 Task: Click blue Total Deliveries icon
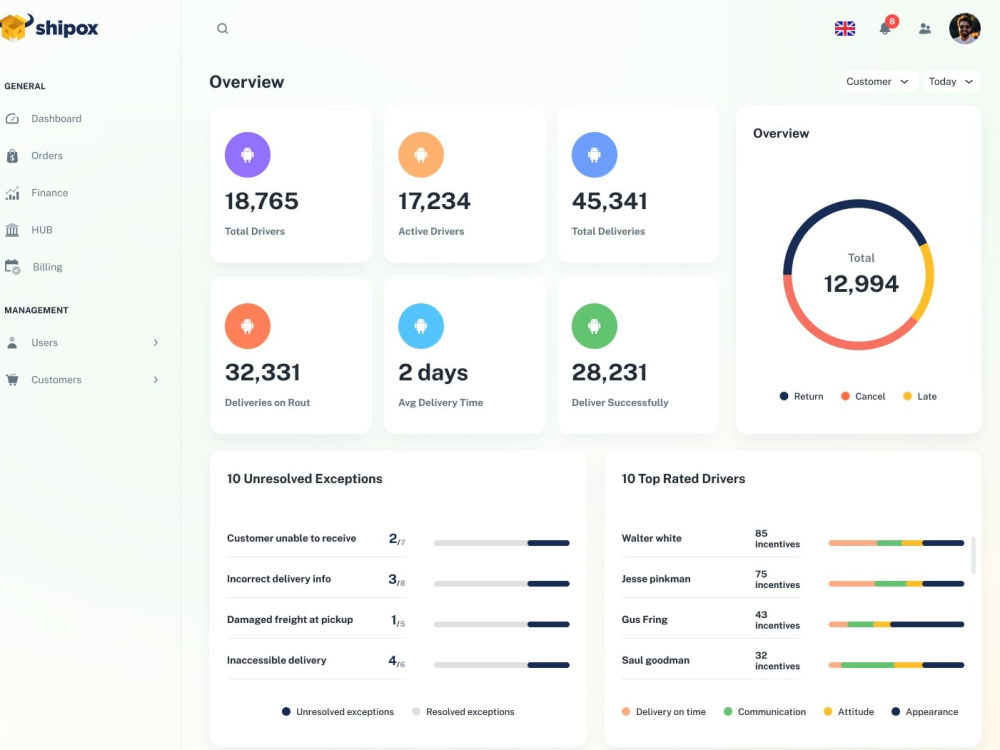click(594, 155)
